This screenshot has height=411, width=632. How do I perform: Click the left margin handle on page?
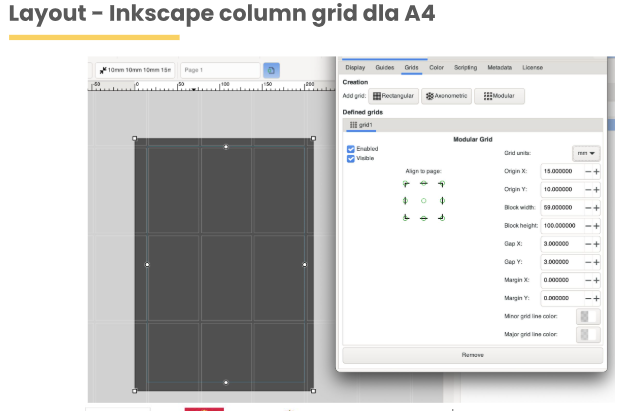pyautogui.click(x=147, y=265)
